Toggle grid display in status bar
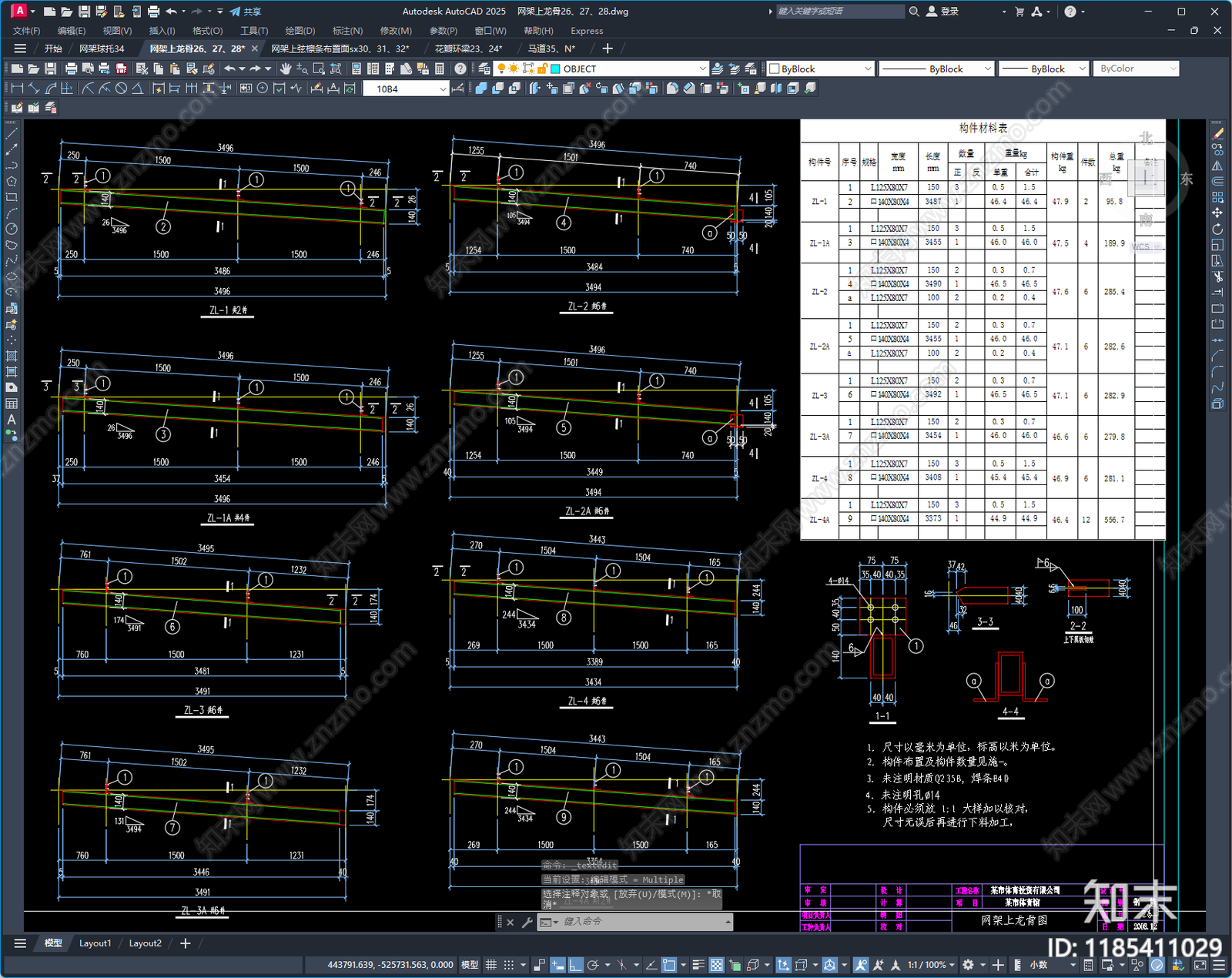This screenshot has width=1232, height=978. tap(490, 965)
